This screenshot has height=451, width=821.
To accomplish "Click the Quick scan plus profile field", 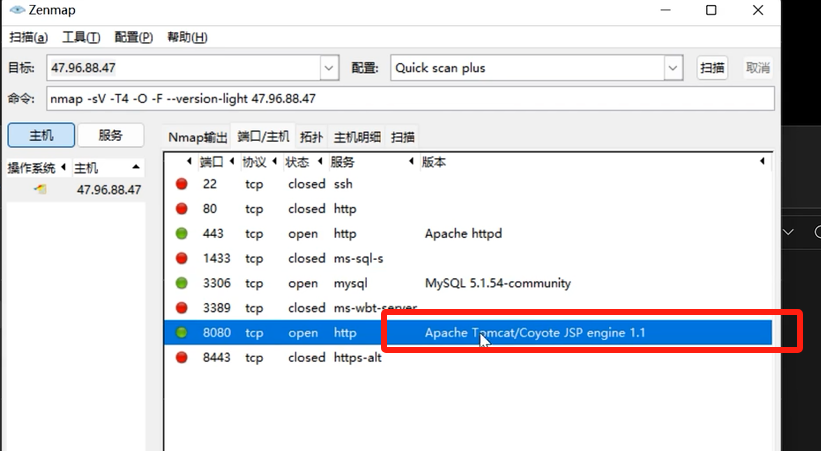I will tap(528, 68).
